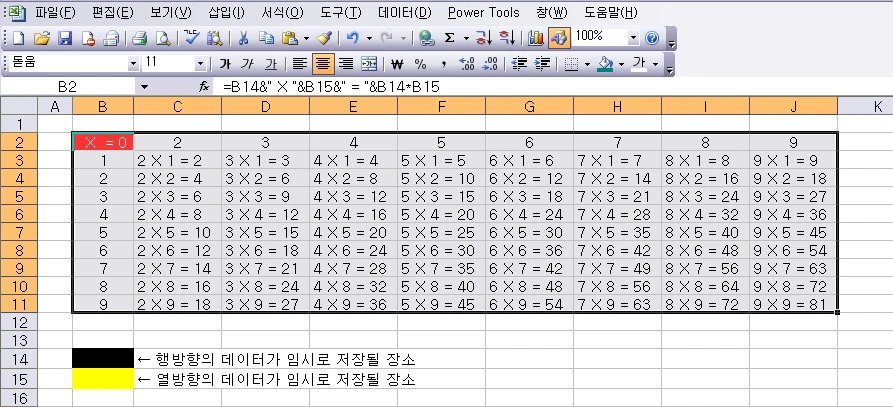The width and height of the screenshot is (893, 407).
Task: Expand the Name Box dropdown arrow
Action: (144, 87)
